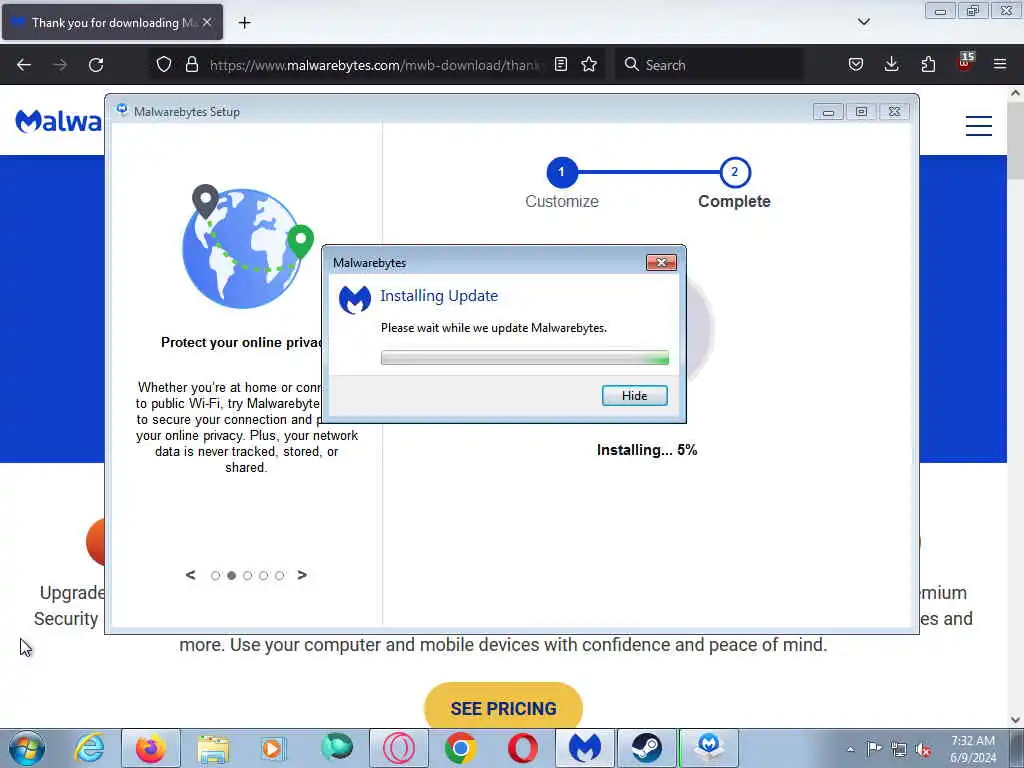Close the Thank you for downloading tab
Image resolution: width=1024 pixels, height=768 pixels.
(207, 23)
